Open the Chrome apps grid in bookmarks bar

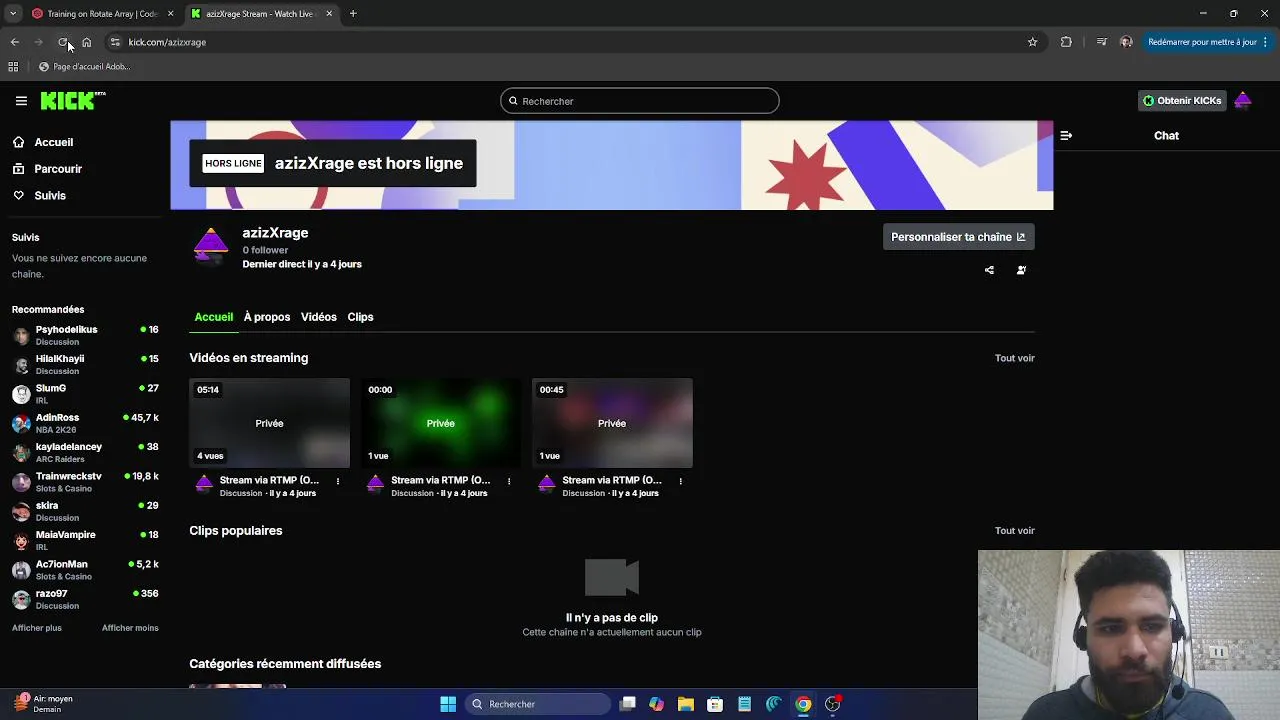[13, 67]
